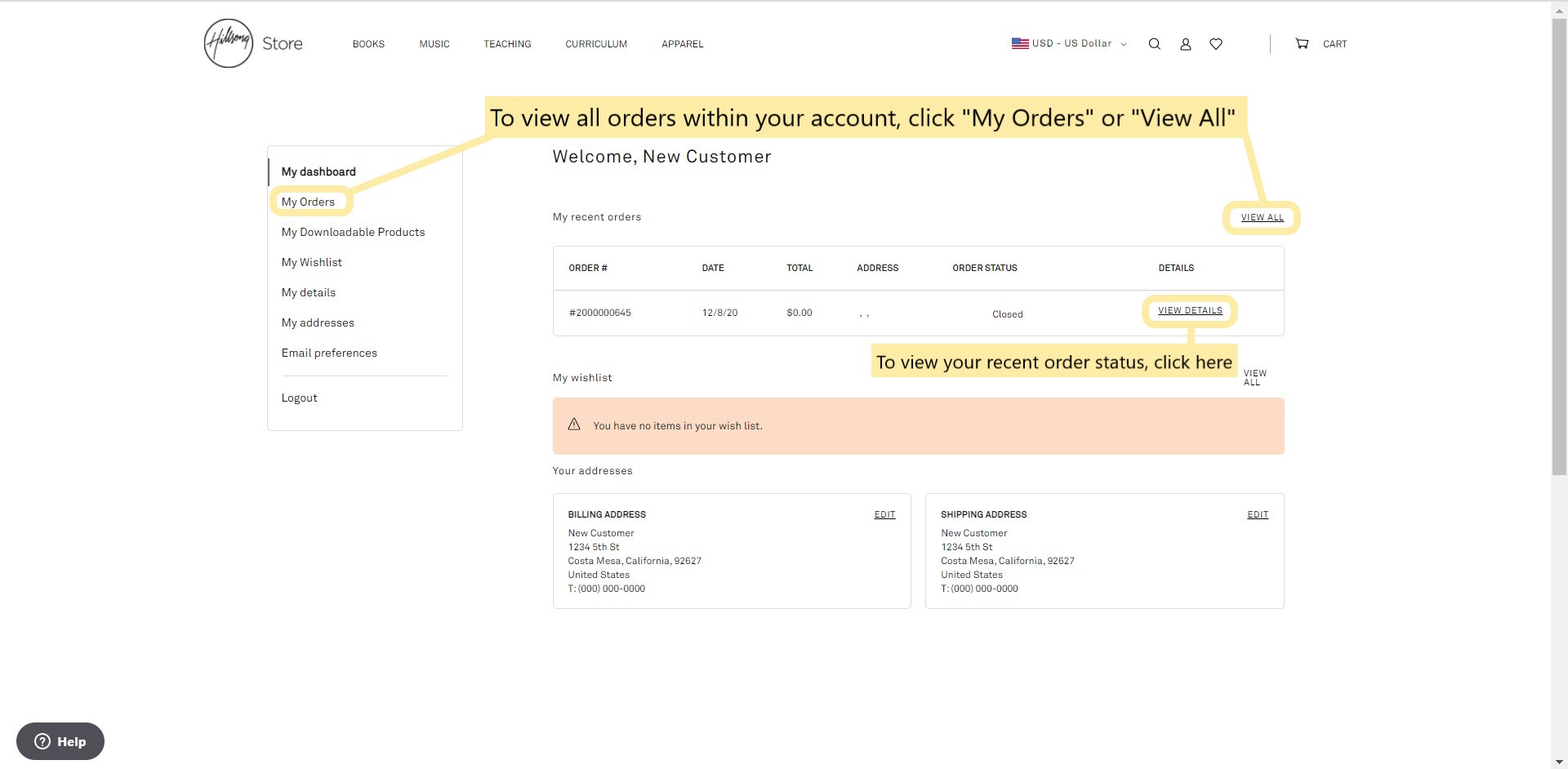
Task: Click the shopping cart icon
Action: click(1302, 44)
